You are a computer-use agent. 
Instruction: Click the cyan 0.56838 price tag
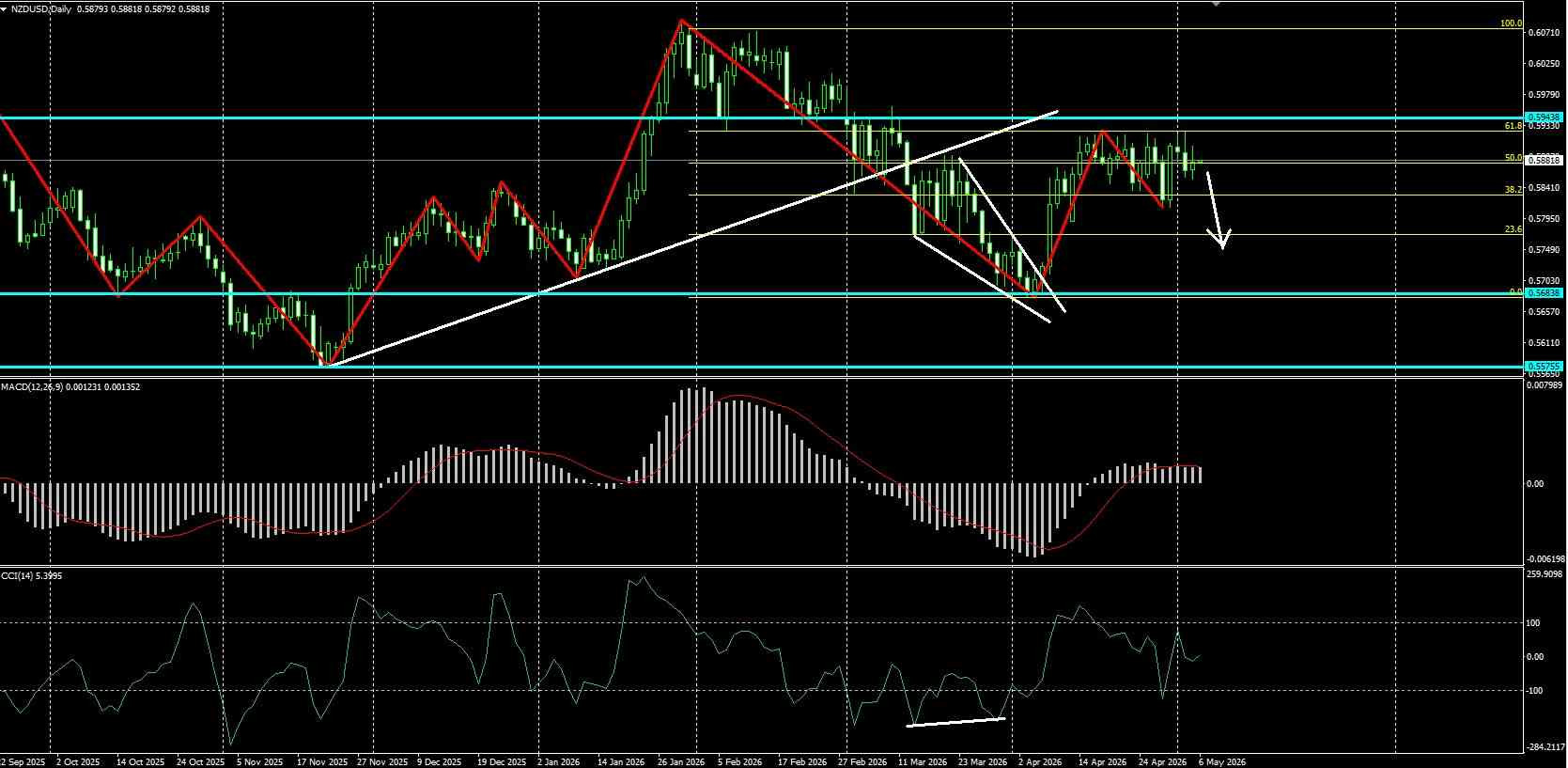pyautogui.click(x=1545, y=292)
